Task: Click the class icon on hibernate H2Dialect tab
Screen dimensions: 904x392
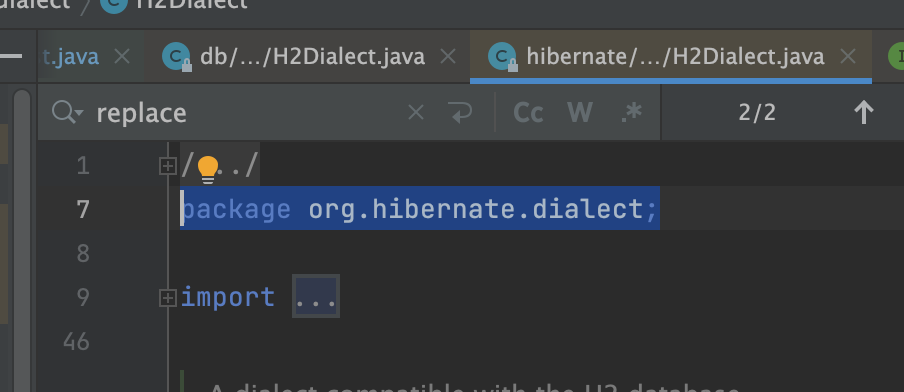Action: coord(502,57)
